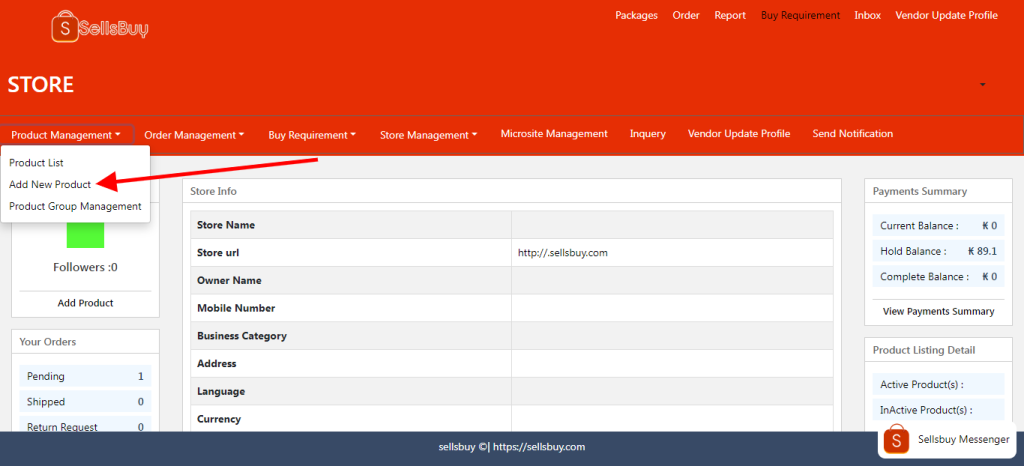This screenshot has height=466, width=1024.
Task: Open the Inbox link
Action: [x=867, y=15]
